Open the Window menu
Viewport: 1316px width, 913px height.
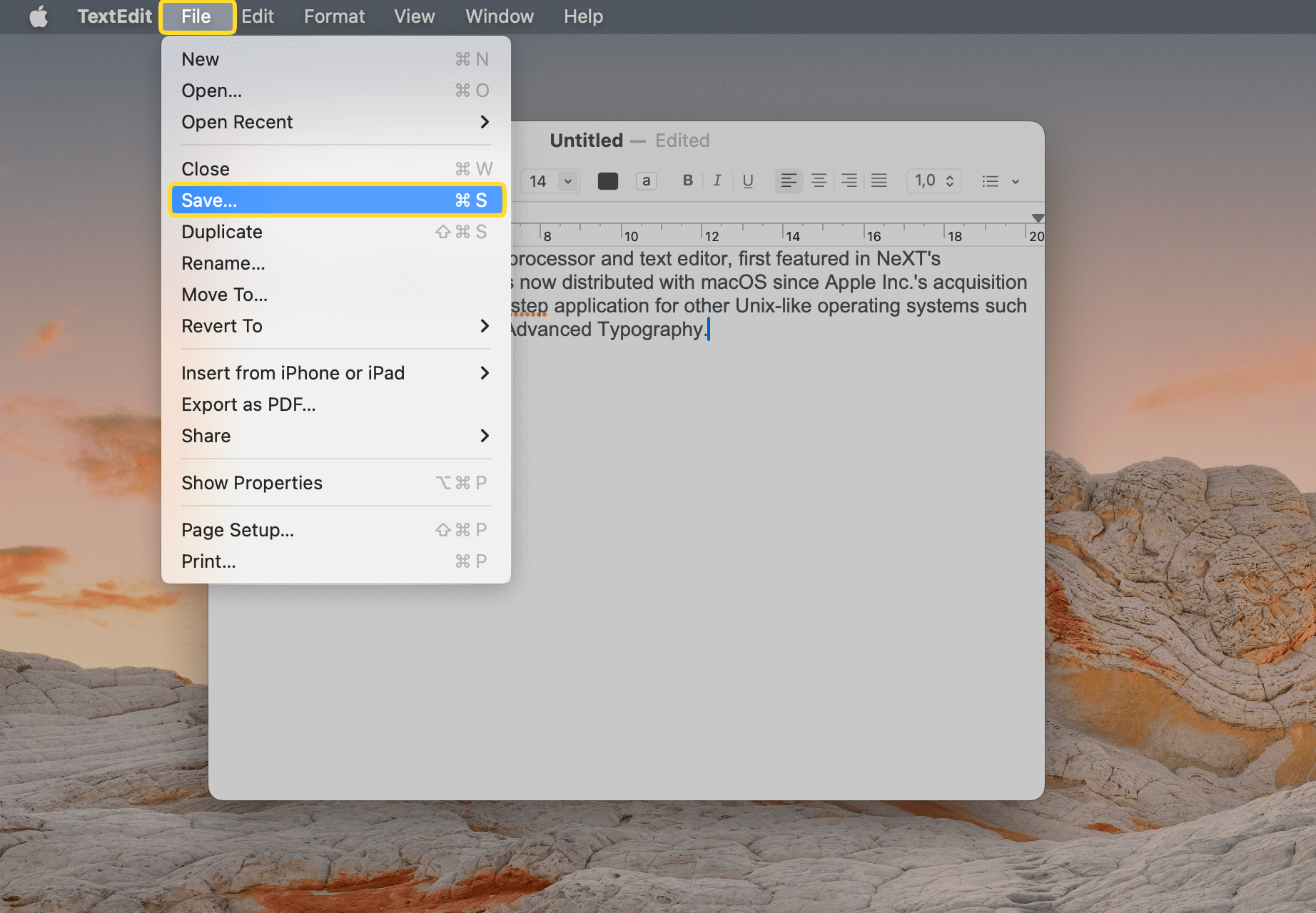(500, 16)
